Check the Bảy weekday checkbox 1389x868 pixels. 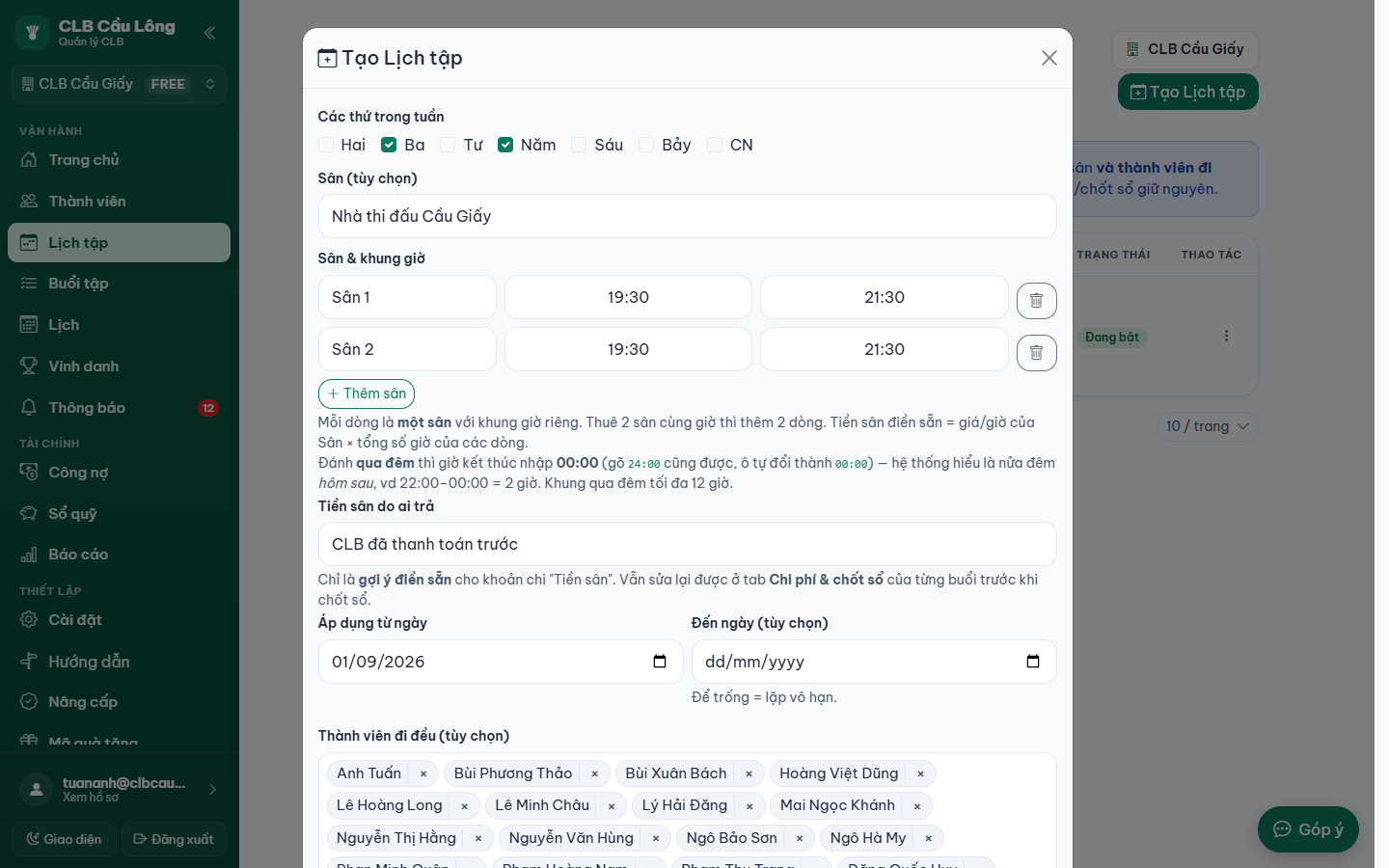coord(646,145)
